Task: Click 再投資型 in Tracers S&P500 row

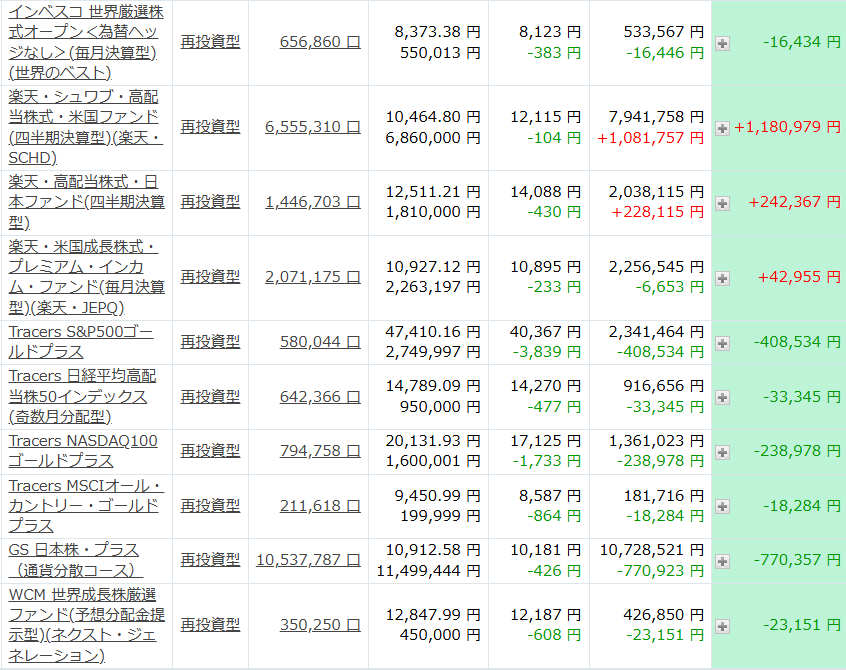Action: pyautogui.click(x=210, y=341)
